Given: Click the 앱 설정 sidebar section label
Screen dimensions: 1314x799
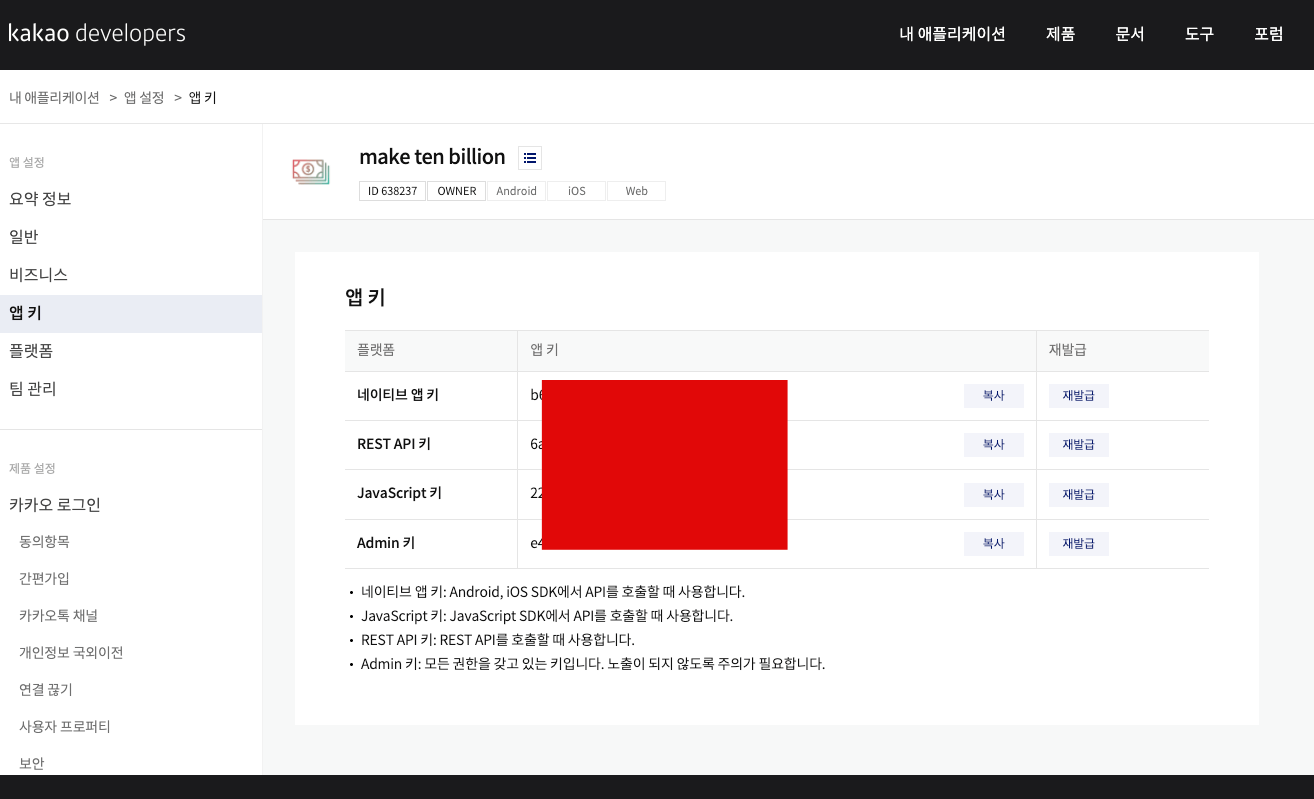Looking at the screenshot, I should pos(27,162).
